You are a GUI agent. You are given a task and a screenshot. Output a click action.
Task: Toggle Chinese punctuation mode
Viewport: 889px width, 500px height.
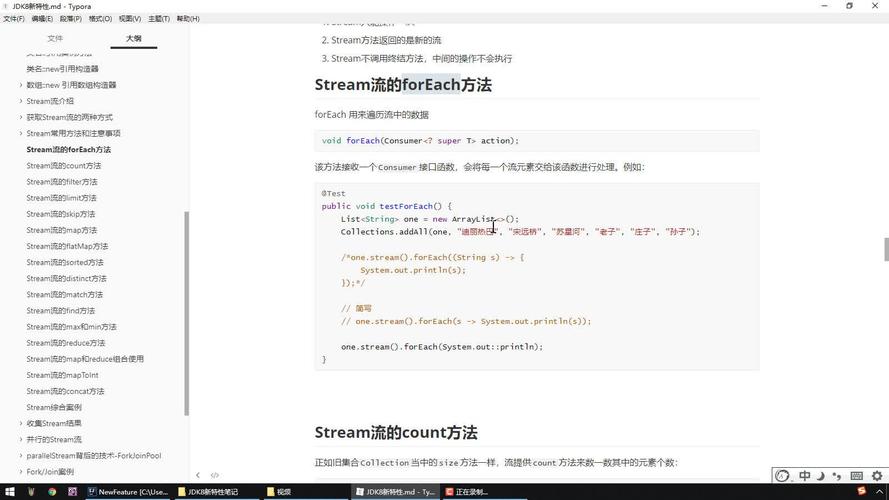[x=837, y=476]
